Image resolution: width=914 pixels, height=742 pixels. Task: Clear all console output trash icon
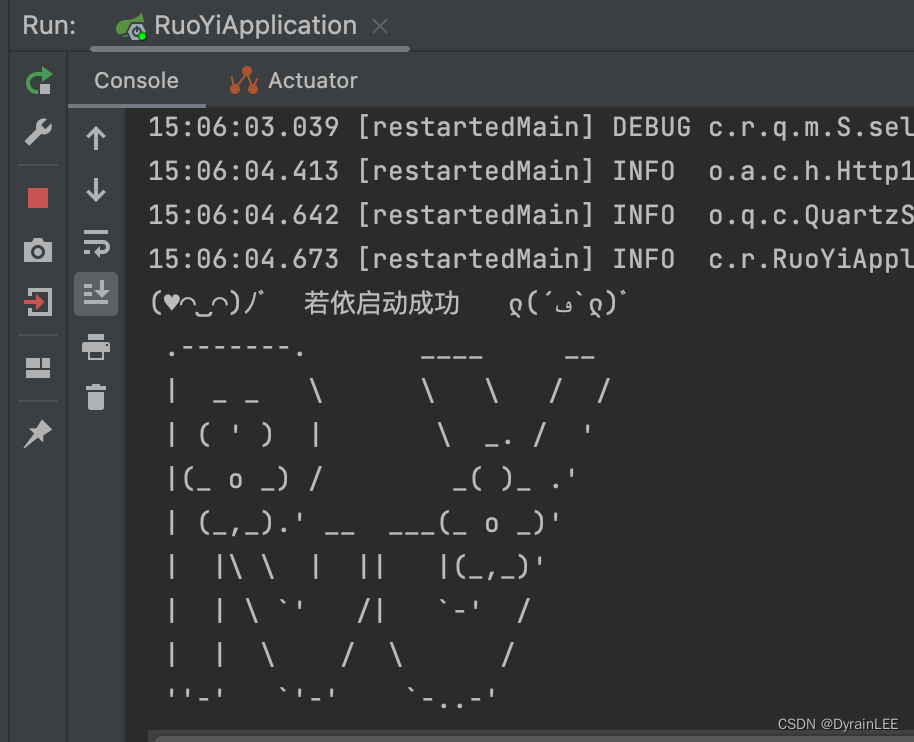(96, 397)
